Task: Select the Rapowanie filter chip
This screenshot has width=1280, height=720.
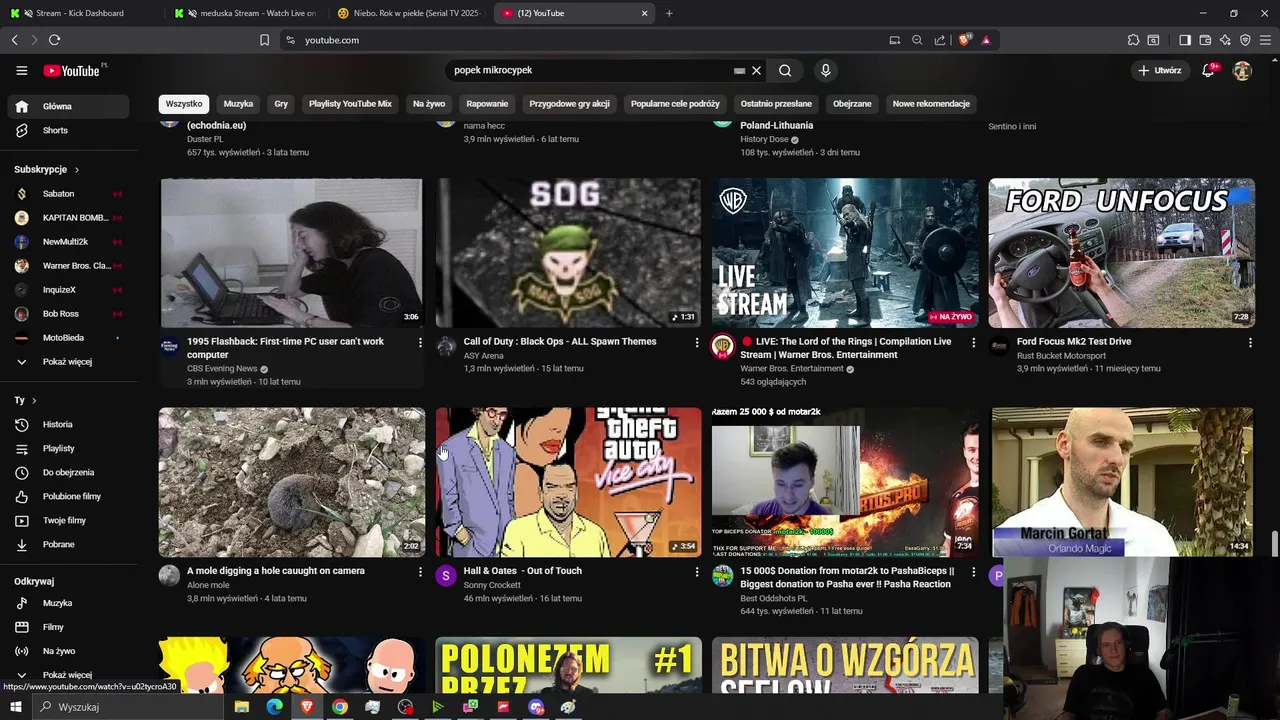Action: 487,104
